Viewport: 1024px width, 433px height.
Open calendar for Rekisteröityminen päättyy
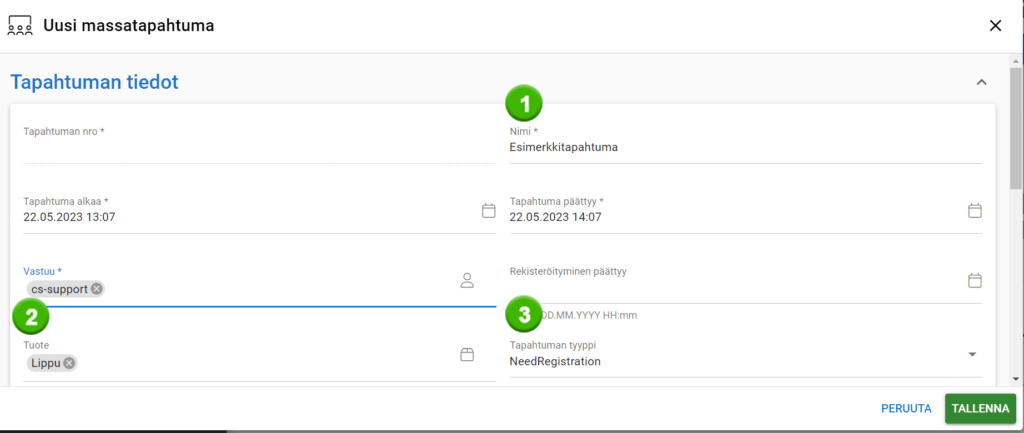click(975, 280)
